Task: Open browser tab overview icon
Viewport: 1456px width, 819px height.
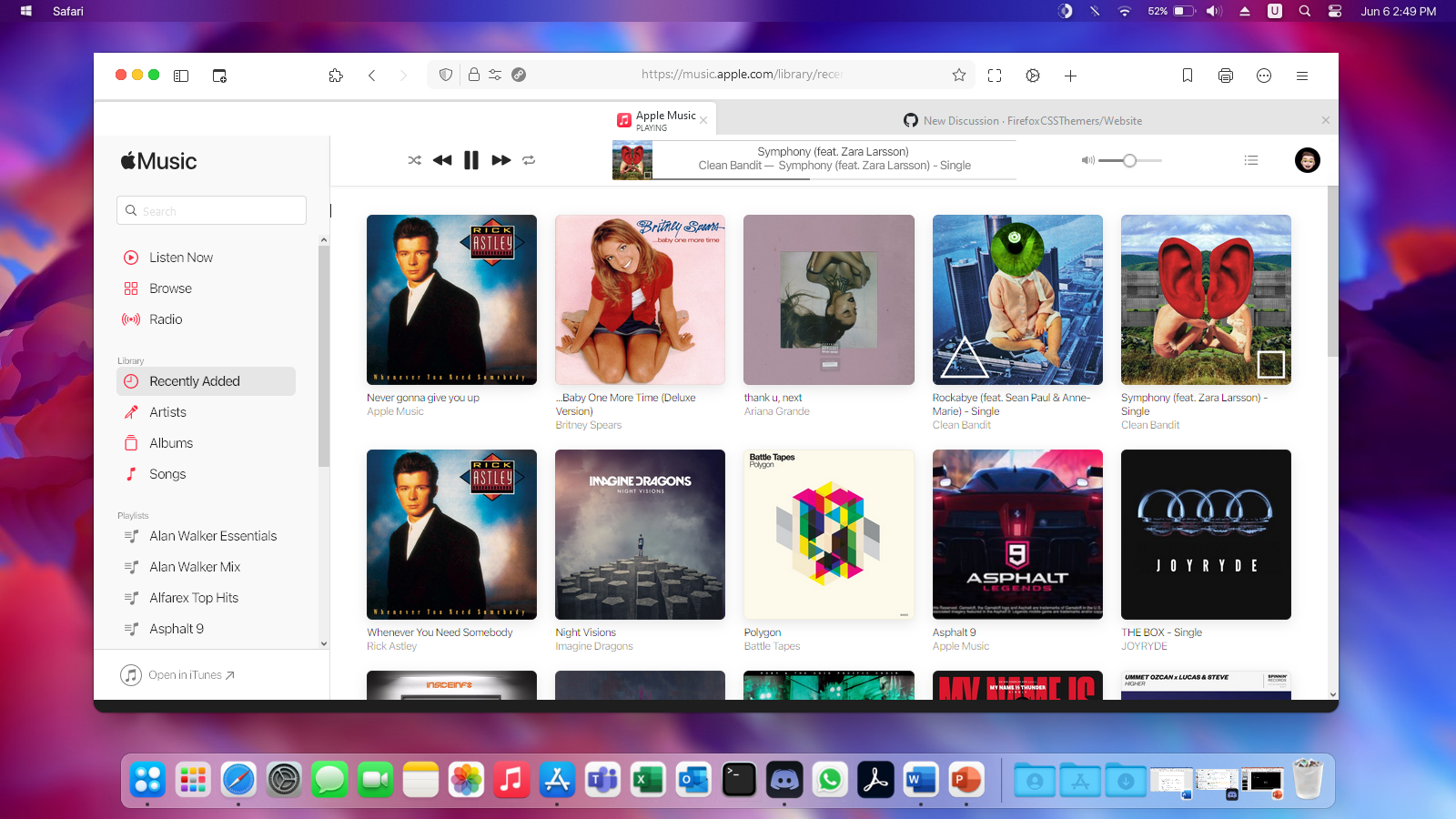Action: click(x=219, y=76)
